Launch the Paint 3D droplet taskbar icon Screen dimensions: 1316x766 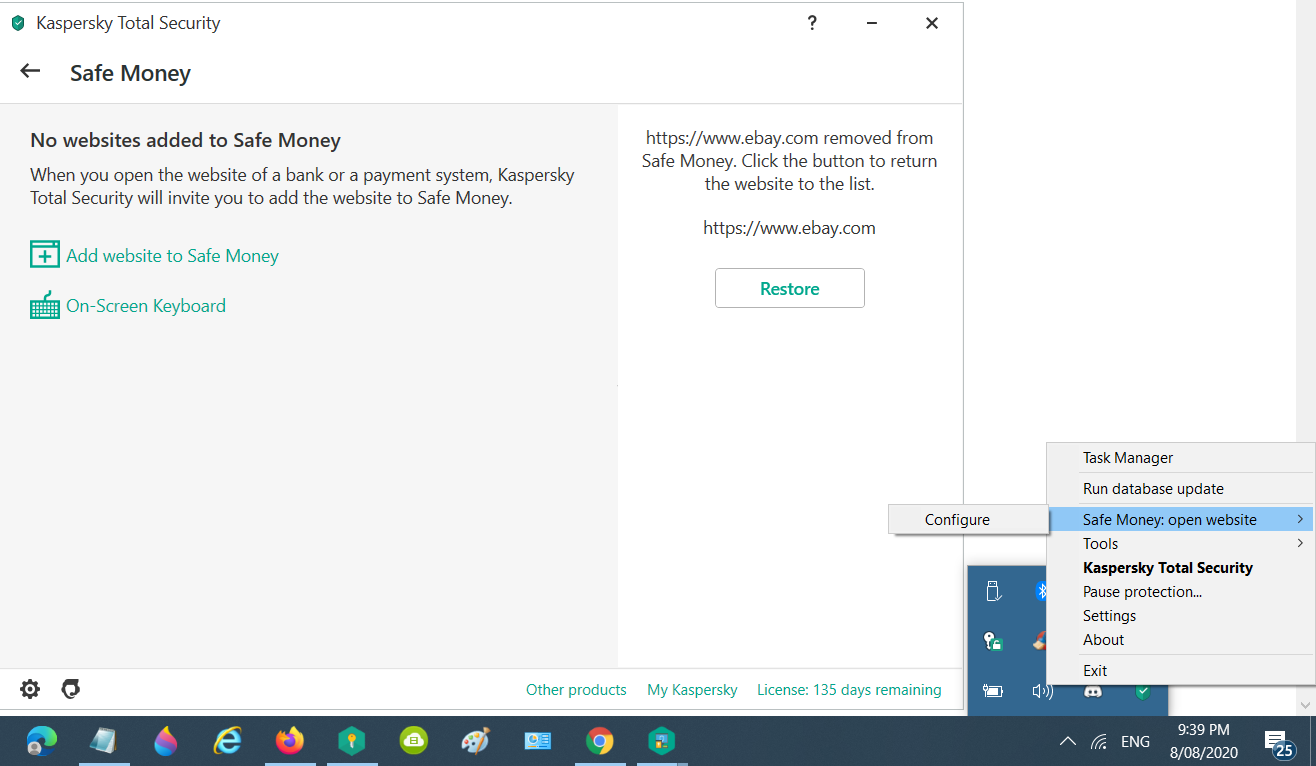166,741
